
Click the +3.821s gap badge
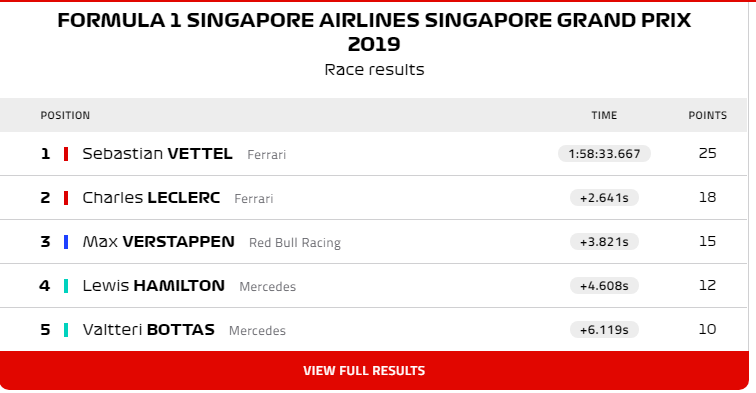[604, 242]
